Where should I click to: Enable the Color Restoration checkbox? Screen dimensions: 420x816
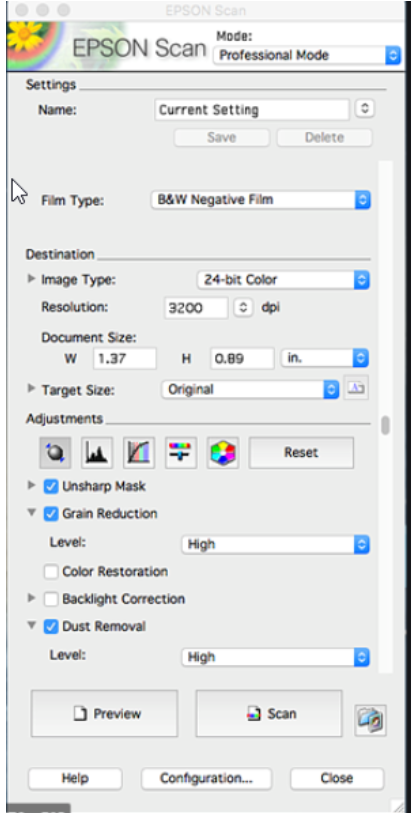point(51,571)
